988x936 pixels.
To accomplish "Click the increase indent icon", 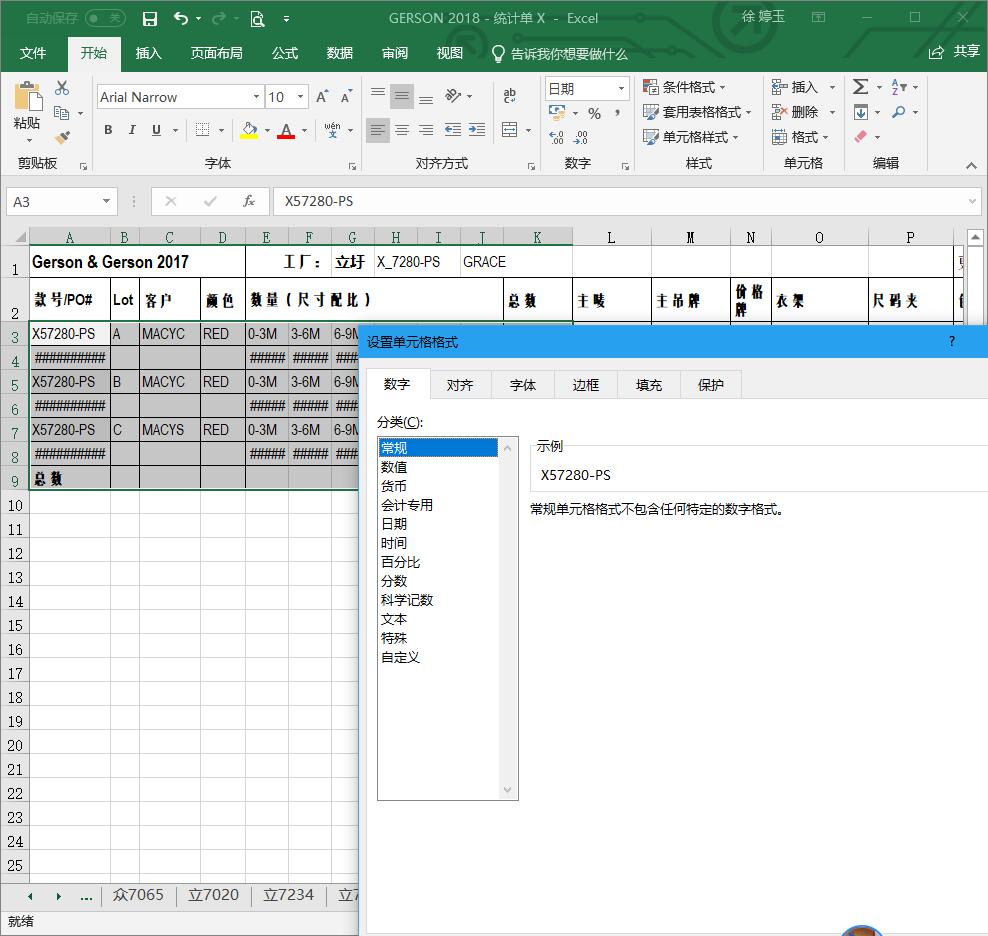I will point(477,130).
